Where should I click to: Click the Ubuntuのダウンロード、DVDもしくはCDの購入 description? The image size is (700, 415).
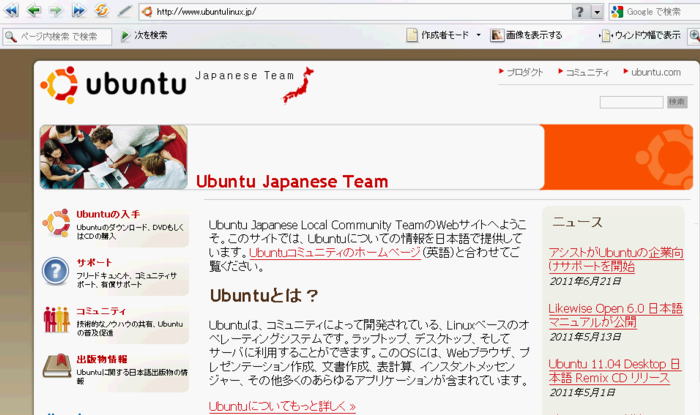(x=129, y=231)
